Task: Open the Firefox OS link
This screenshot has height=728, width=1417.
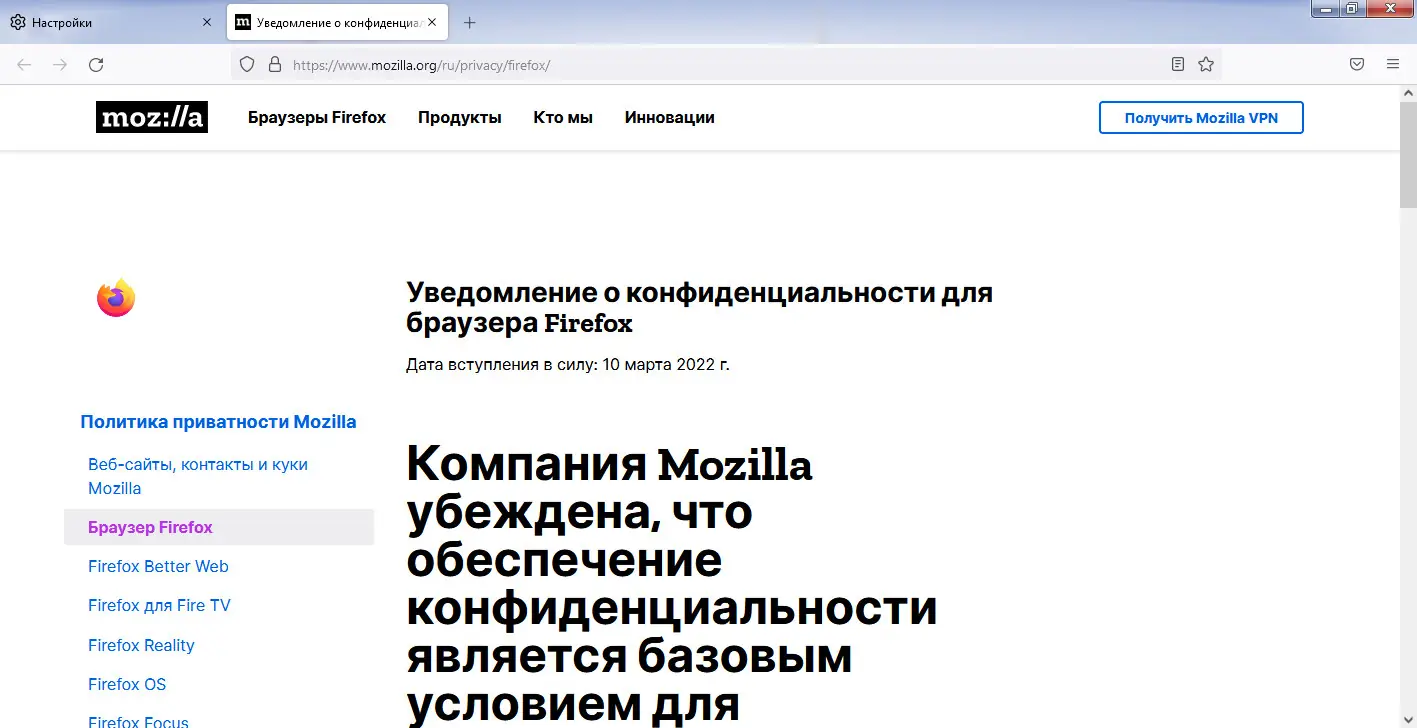Action: [127, 685]
